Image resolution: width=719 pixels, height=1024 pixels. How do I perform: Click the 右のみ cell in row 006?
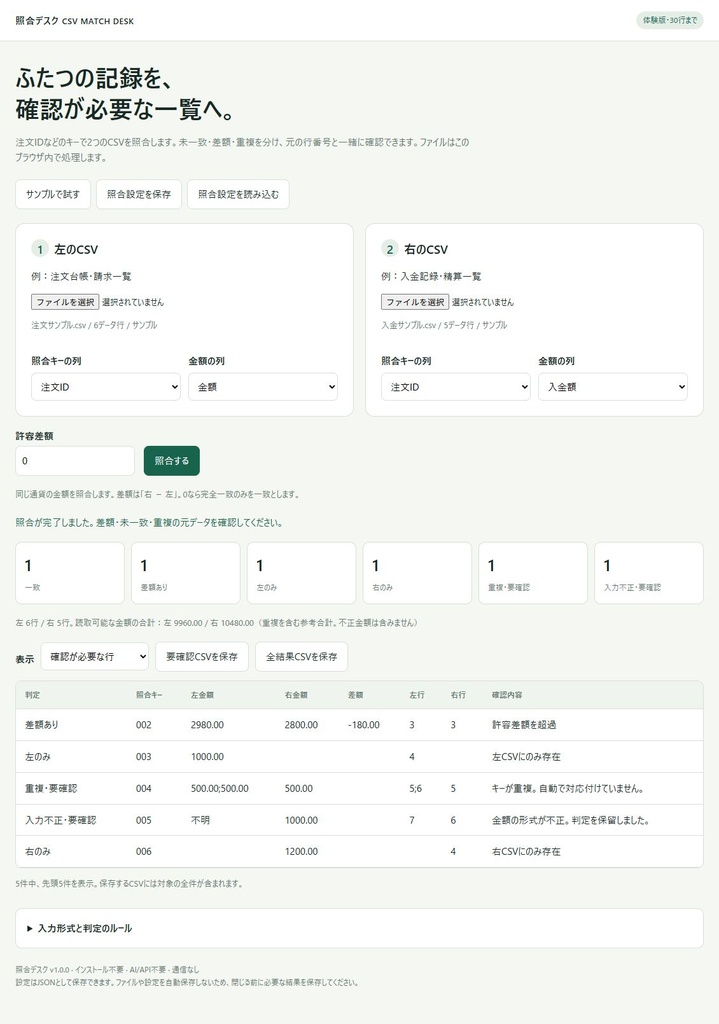pyautogui.click(x=38, y=852)
